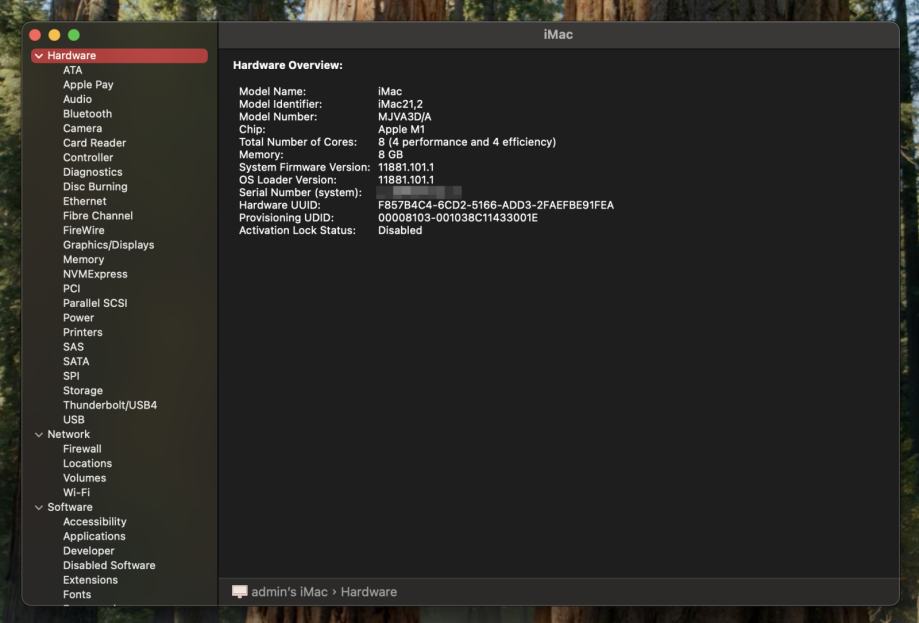The image size is (919, 623).
Task: Click admin's iMac in the path bar
Action: [290, 592]
